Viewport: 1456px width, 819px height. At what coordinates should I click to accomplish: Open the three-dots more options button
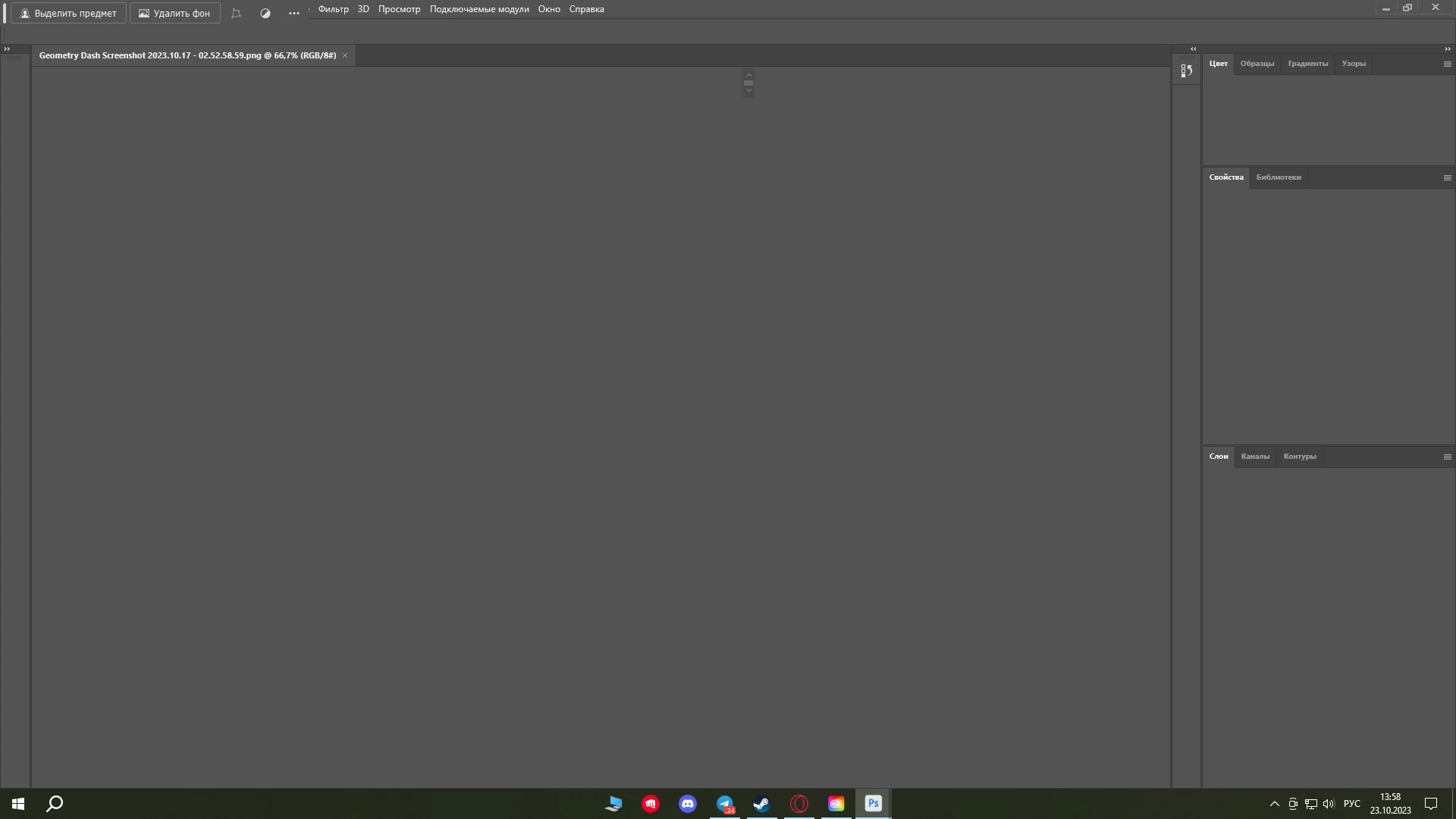coord(294,13)
